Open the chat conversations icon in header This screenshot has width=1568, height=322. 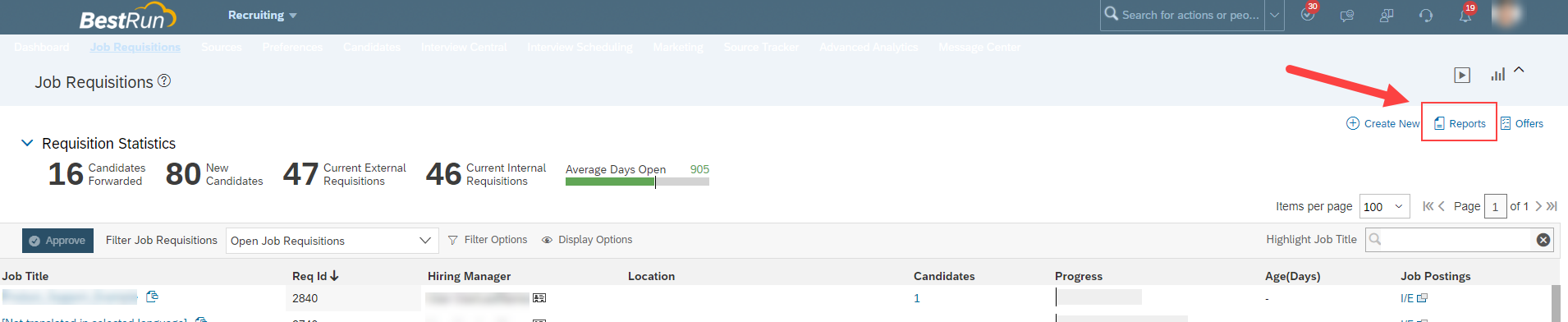pyautogui.click(x=1347, y=16)
